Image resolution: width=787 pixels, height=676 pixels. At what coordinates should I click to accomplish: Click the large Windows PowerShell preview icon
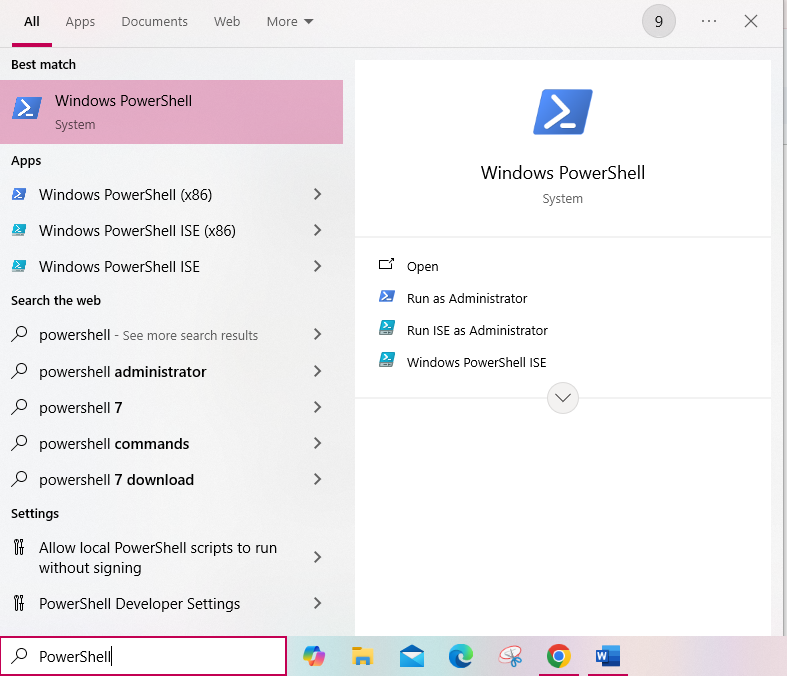coord(562,112)
